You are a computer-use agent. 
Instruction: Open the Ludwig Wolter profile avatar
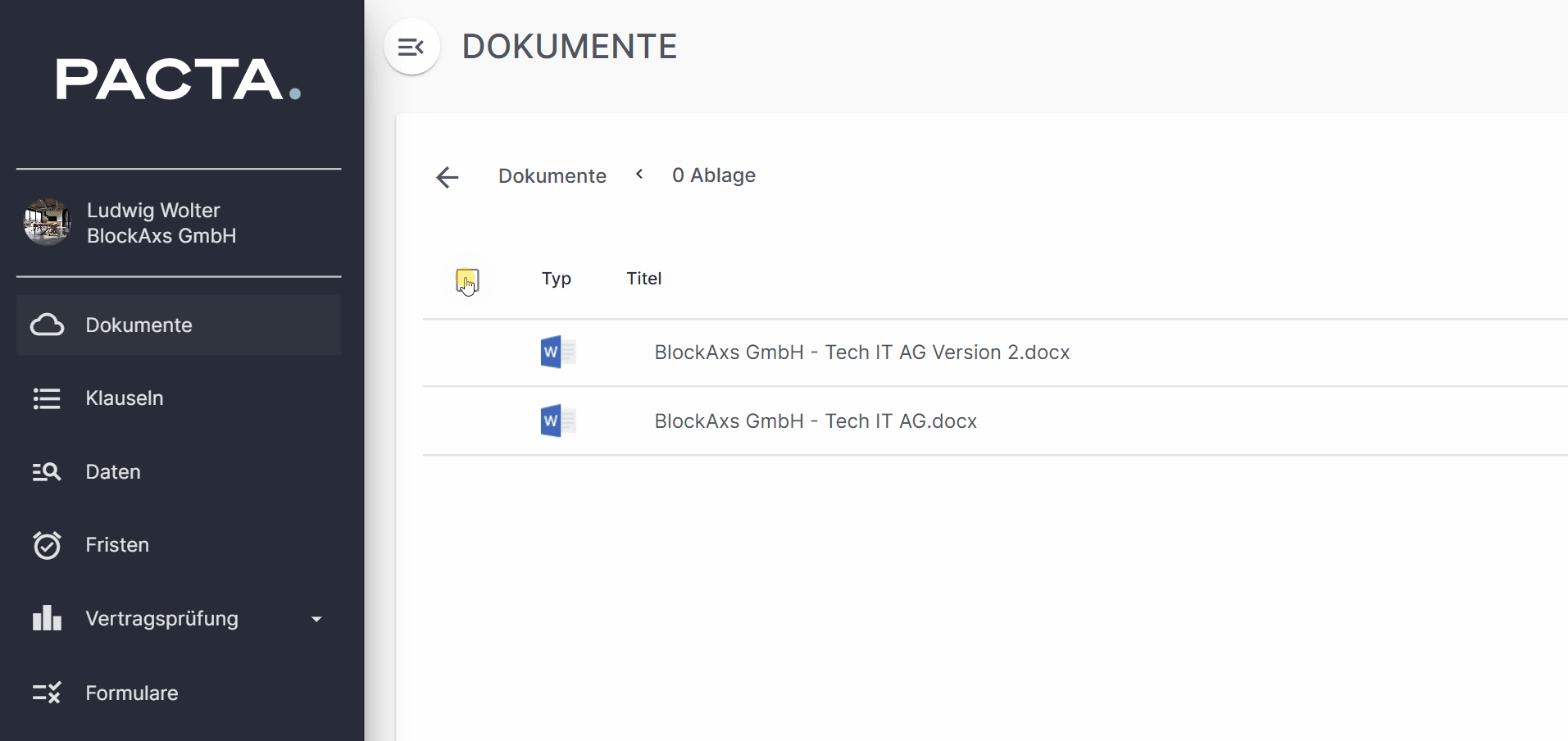click(47, 222)
